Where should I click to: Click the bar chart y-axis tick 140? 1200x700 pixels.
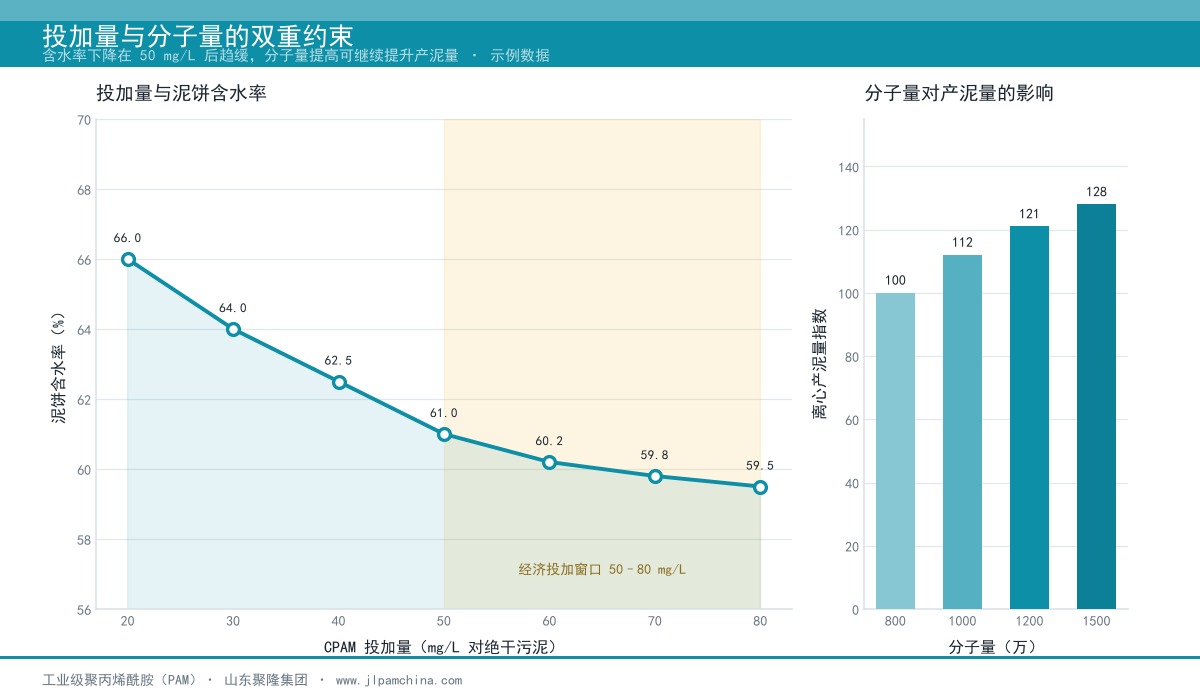(849, 167)
